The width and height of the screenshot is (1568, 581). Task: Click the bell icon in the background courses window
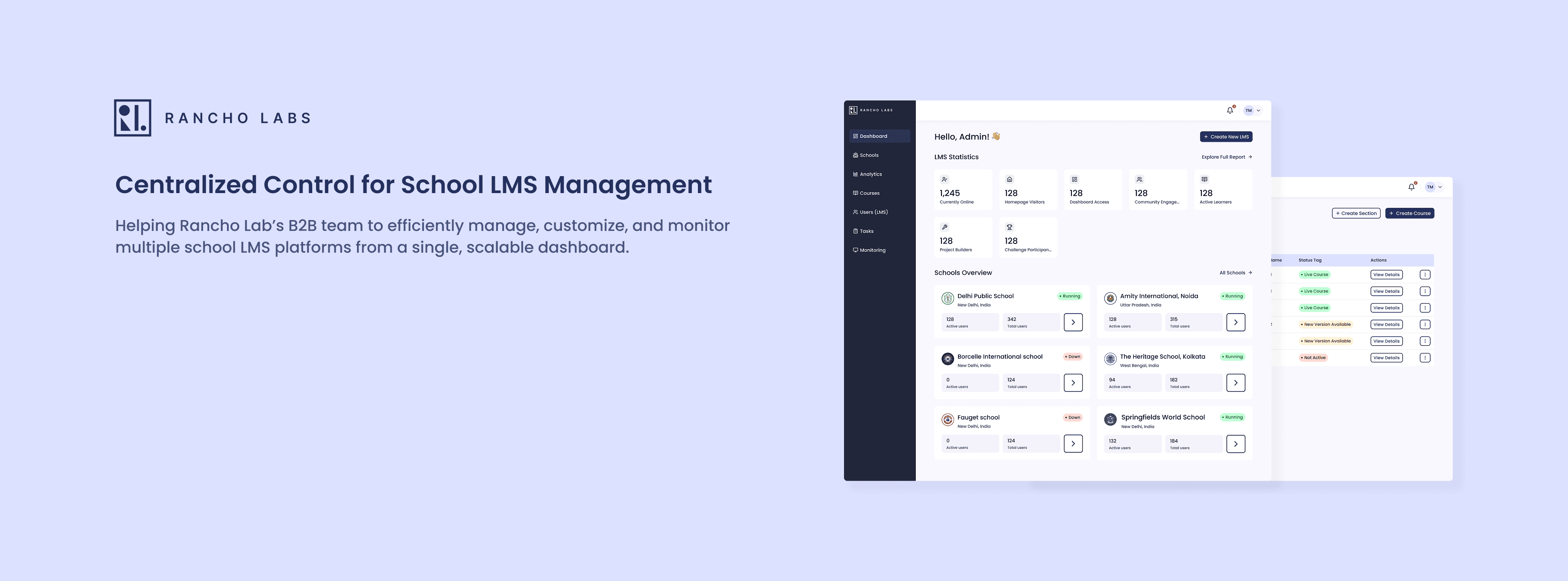(1411, 187)
